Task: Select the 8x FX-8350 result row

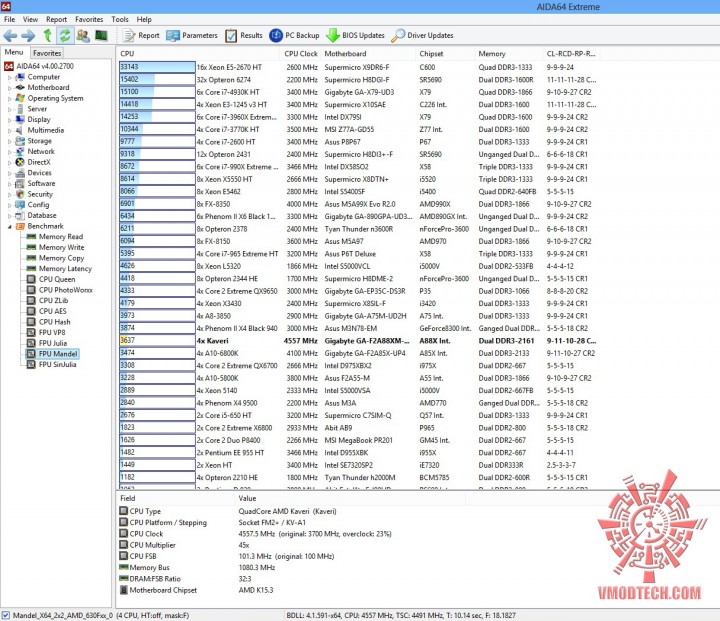Action: pyautogui.click(x=357, y=204)
